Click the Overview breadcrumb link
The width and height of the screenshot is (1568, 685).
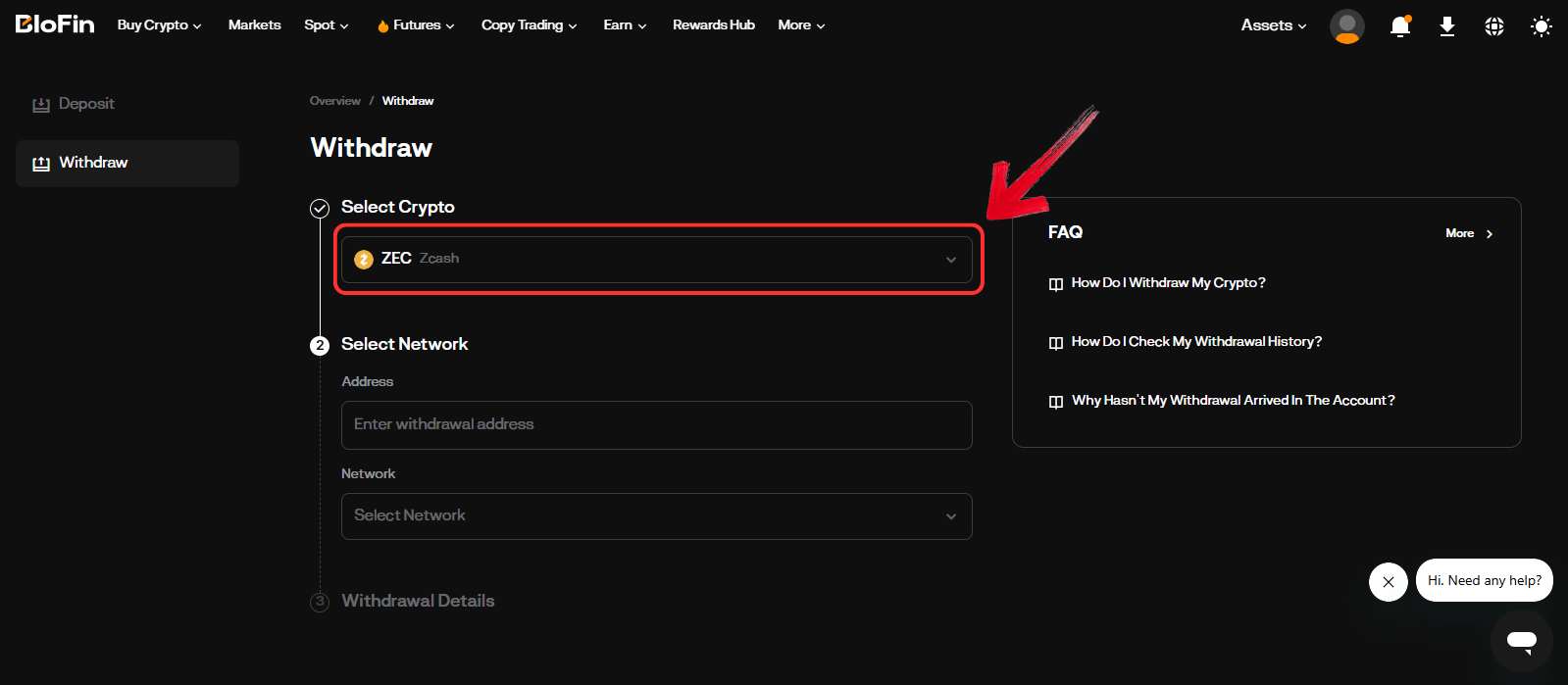click(x=334, y=101)
